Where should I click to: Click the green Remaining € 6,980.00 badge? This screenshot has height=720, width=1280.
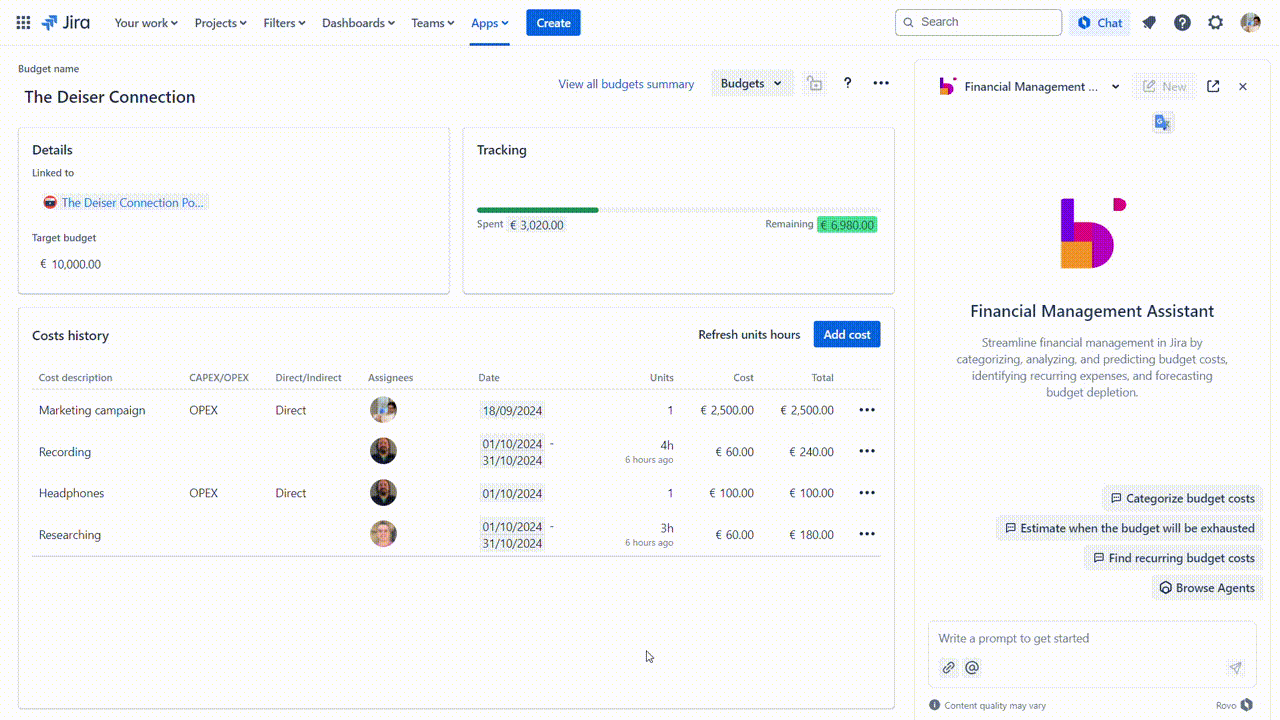847,225
